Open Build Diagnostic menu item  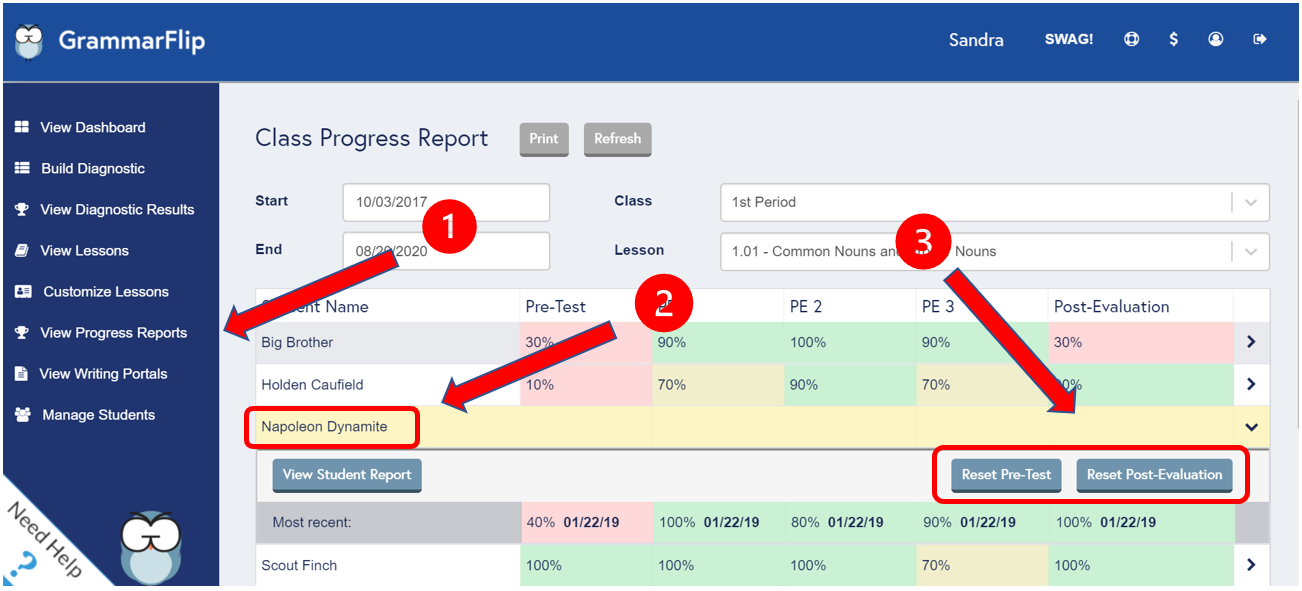click(x=93, y=168)
